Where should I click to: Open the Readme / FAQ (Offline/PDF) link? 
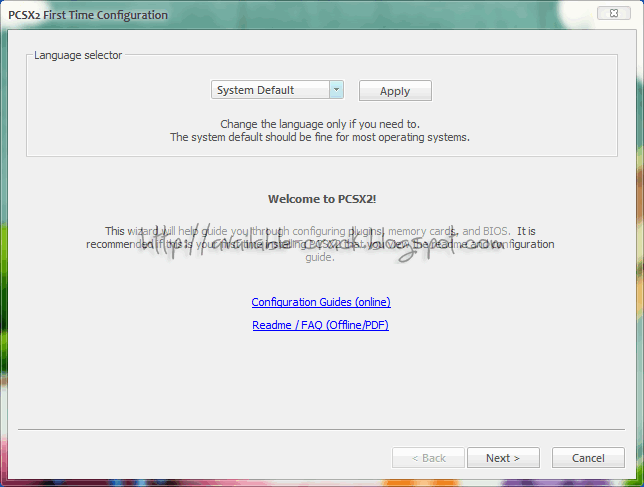[x=320, y=325]
